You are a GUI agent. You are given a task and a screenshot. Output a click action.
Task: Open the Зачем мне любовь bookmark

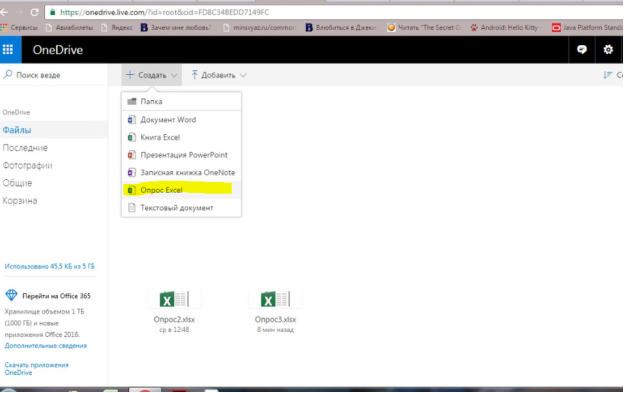(x=177, y=27)
